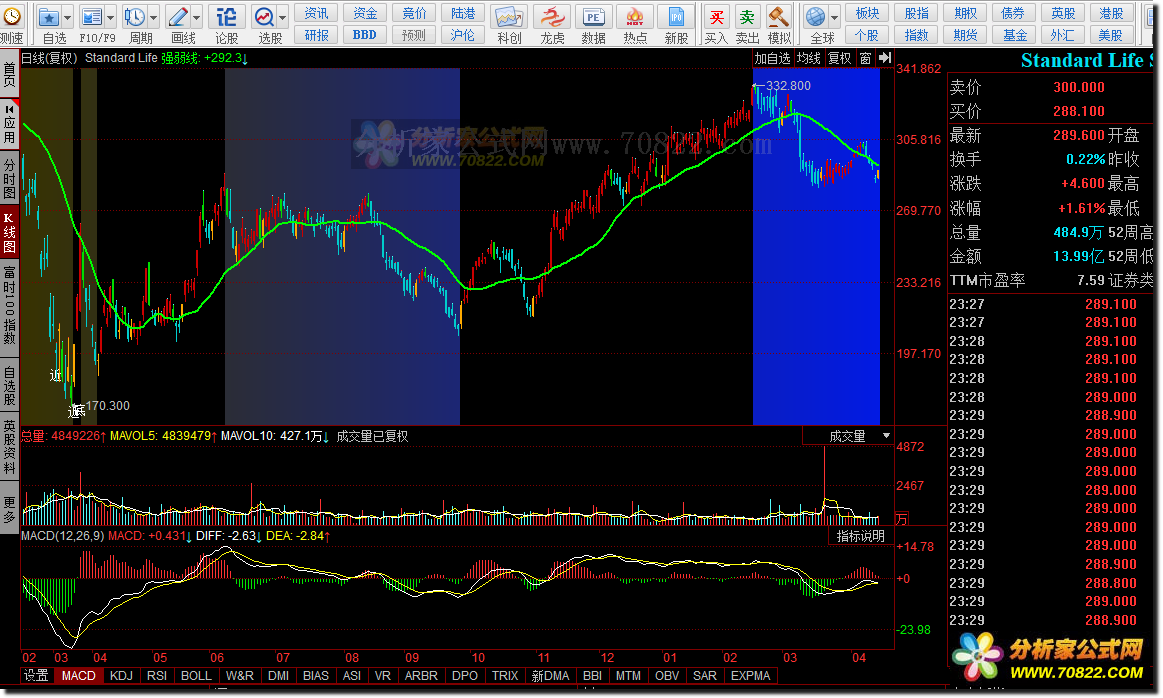This screenshot has width=1163, height=698.
Task: Expand the 全球 globe dropdown arrow
Action: coord(834,16)
